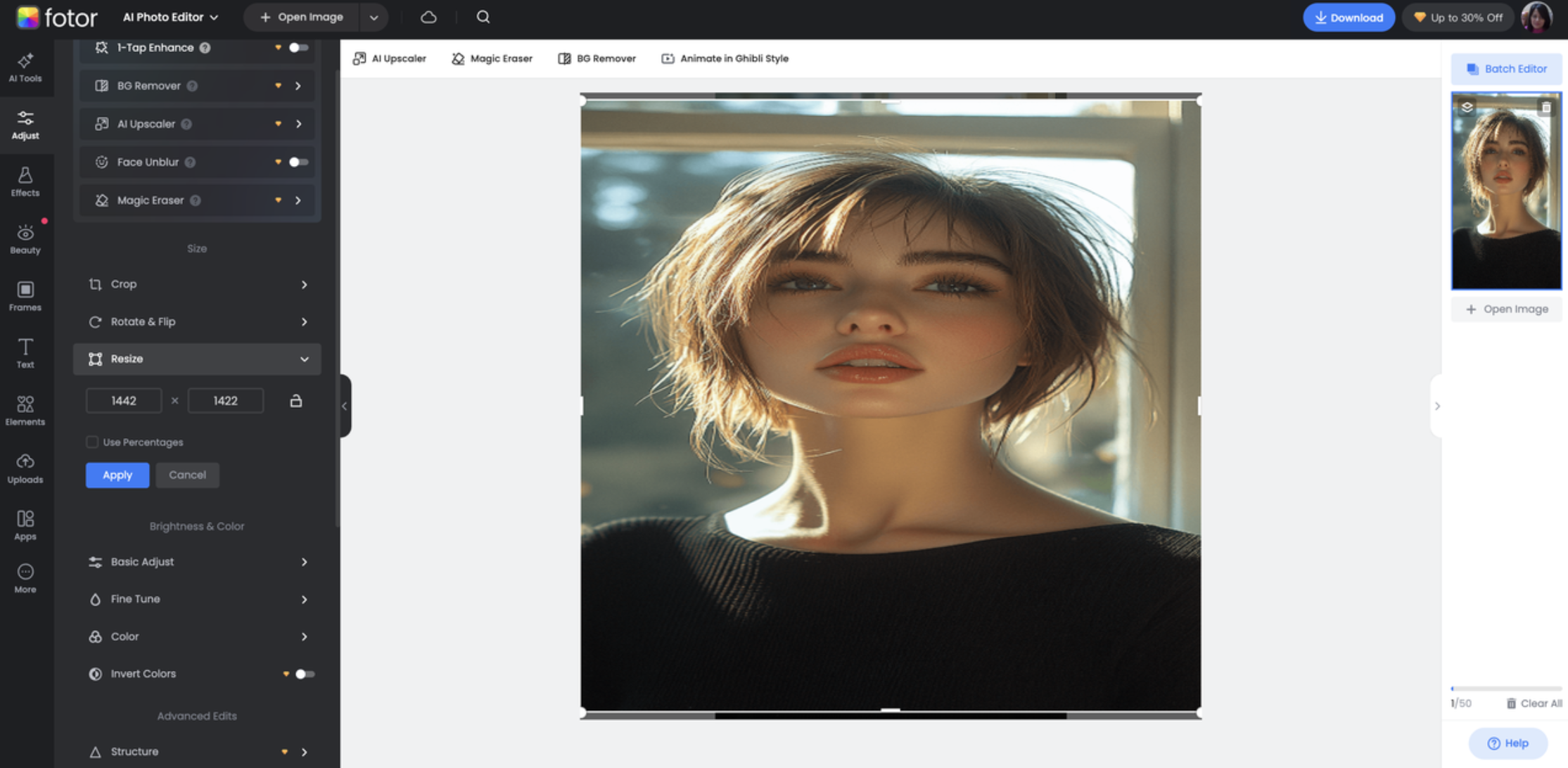
Task: Open the AI Photo Editor dropdown
Action: pyautogui.click(x=170, y=17)
